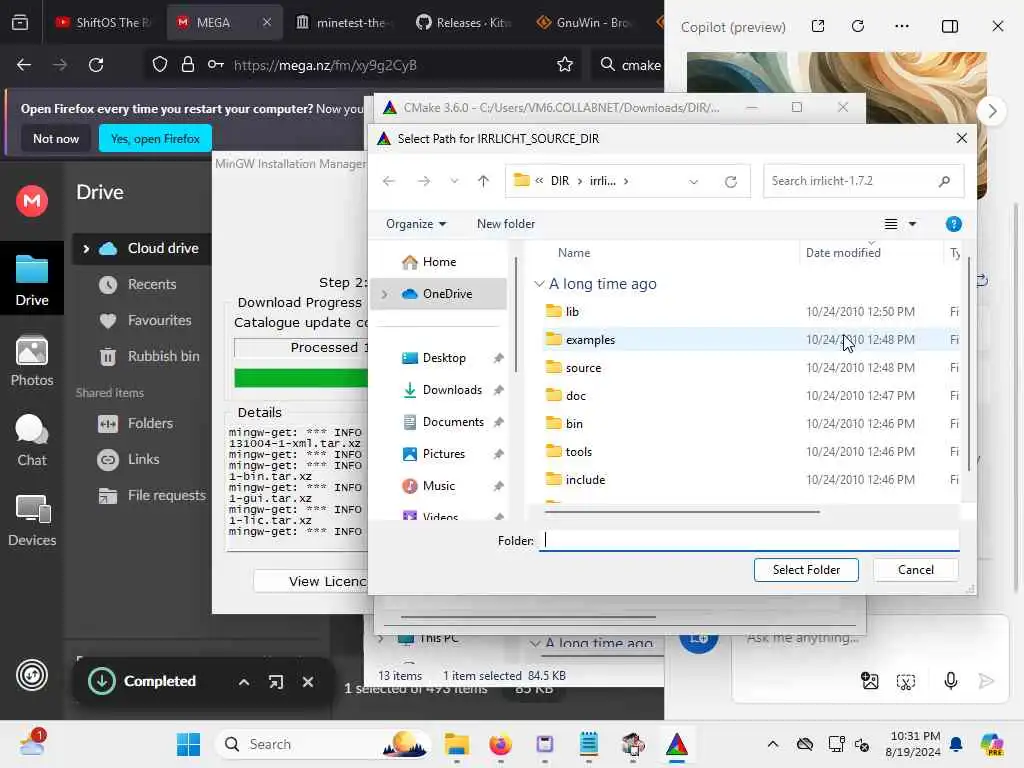The height and width of the screenshot is (768, 1024).
Task: Open the recent locations dropdown in the dialog
Action: [454, 181]
